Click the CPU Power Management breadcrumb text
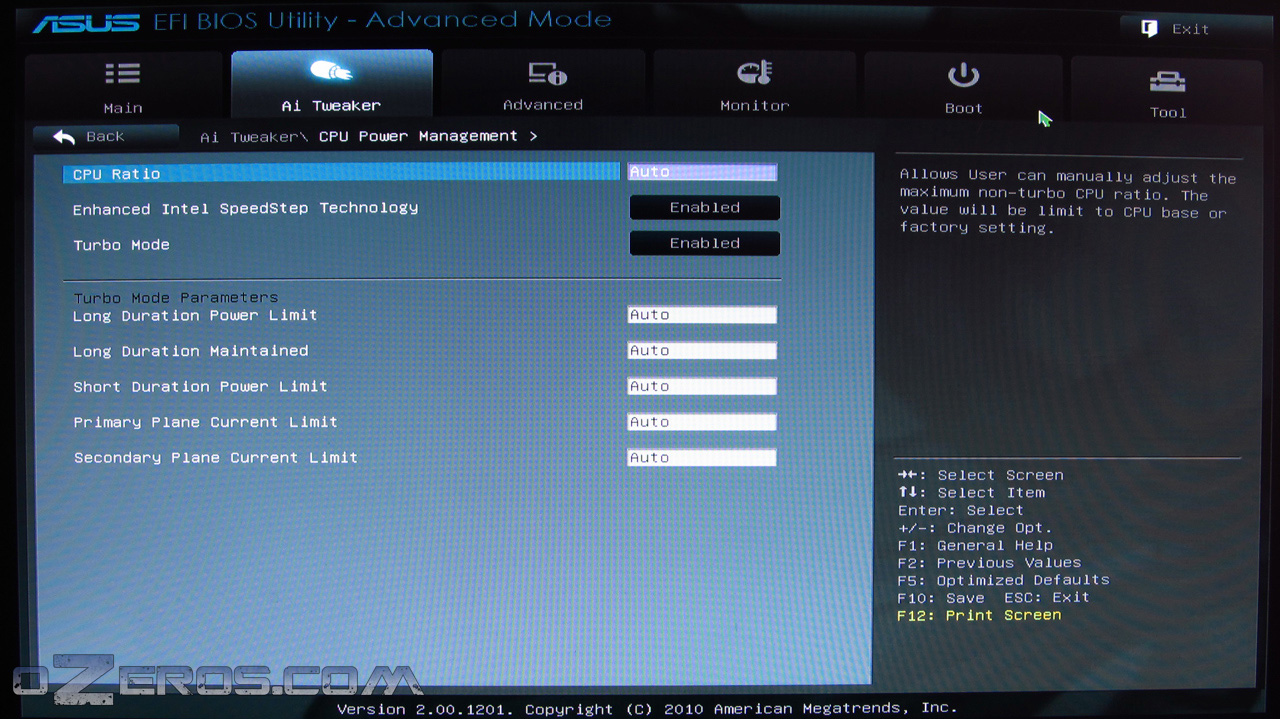The width and height of the screenshot is (1280, 719). click(x=418, y=136)
